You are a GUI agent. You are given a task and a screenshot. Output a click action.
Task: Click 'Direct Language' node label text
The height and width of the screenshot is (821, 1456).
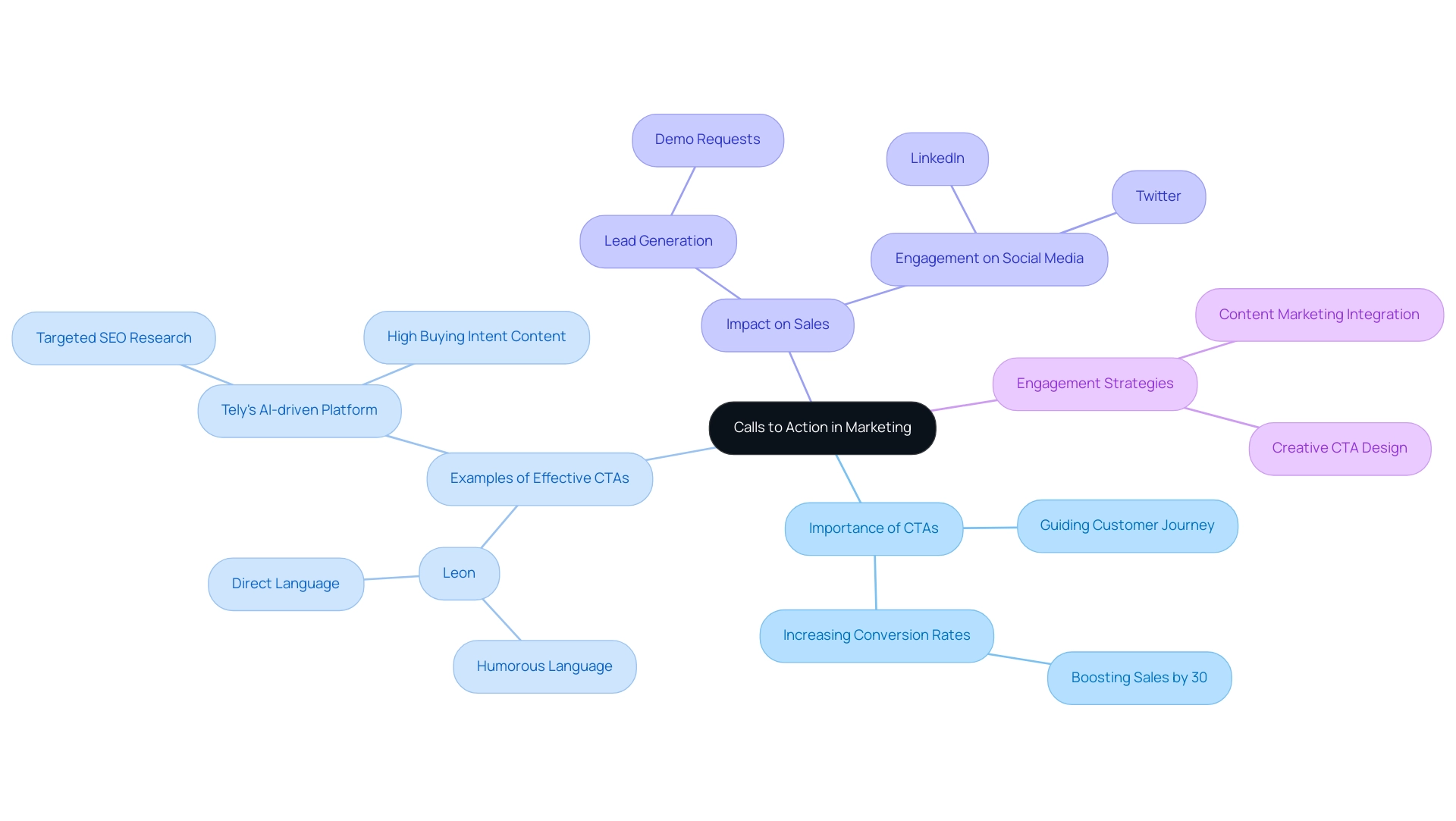[x=285, y=582]
